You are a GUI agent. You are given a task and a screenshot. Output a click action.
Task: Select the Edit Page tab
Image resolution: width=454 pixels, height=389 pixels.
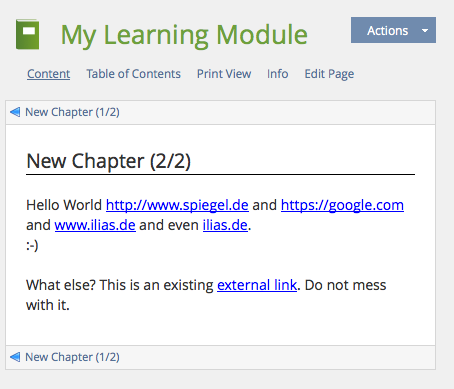point(329,74)
